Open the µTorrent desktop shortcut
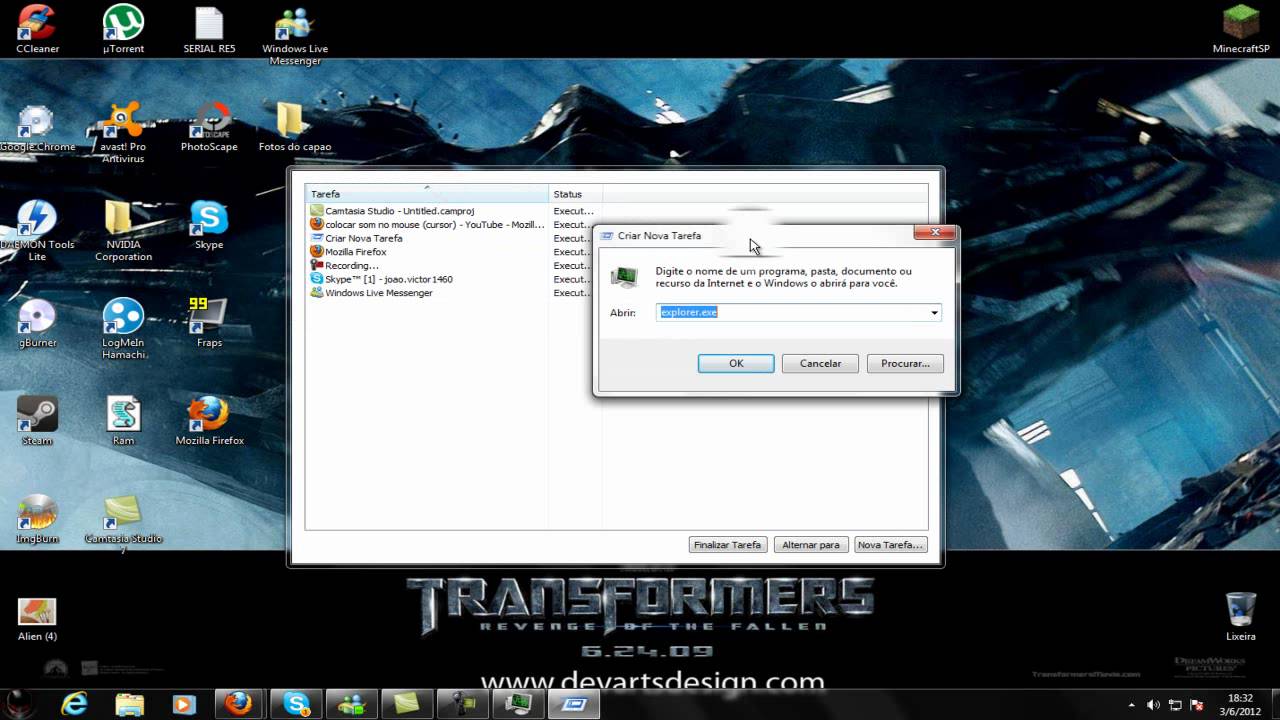Screen dimensions: 1280x720 123,30
